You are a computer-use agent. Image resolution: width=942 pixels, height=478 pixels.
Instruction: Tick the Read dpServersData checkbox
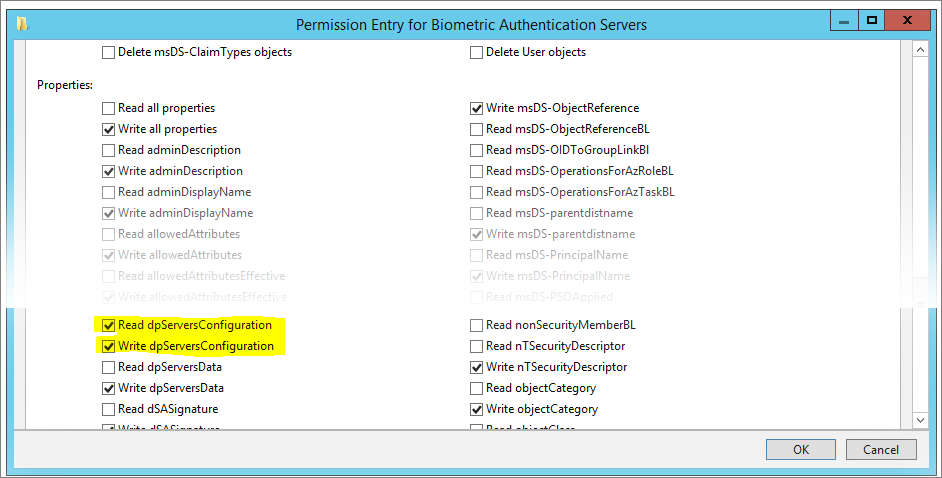(x=108, y=367)
